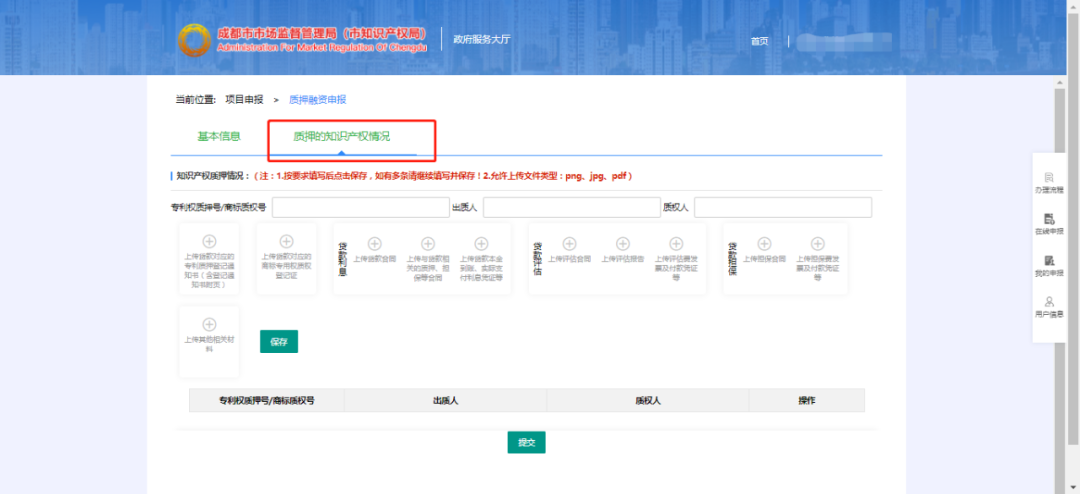1080x494 pixels.
Task: Click the green 保存 button
Action: (x=279, y=342)
